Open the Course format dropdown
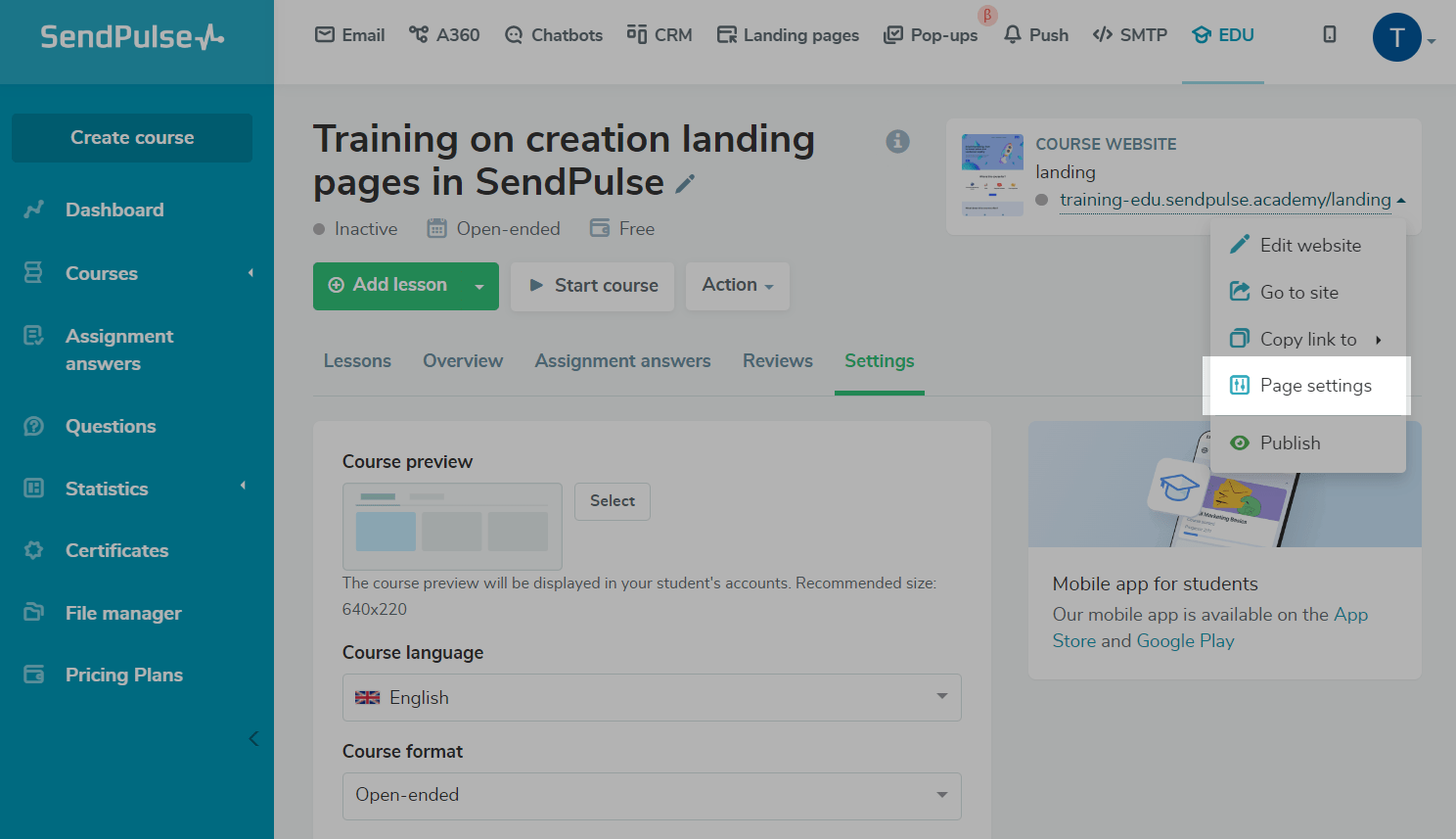This screenshot has height=839, width=1456. pyautogui.click(x=652, y=795)
